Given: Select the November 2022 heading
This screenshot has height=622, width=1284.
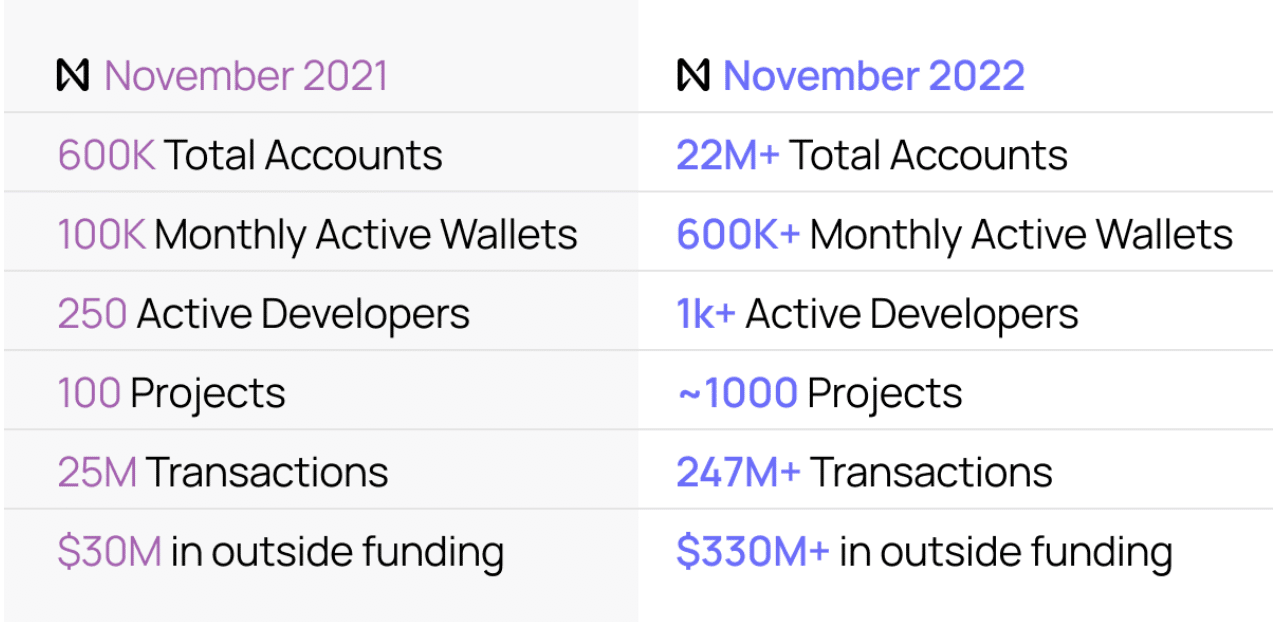Looking at the screenshot, I should pos(874,76).
